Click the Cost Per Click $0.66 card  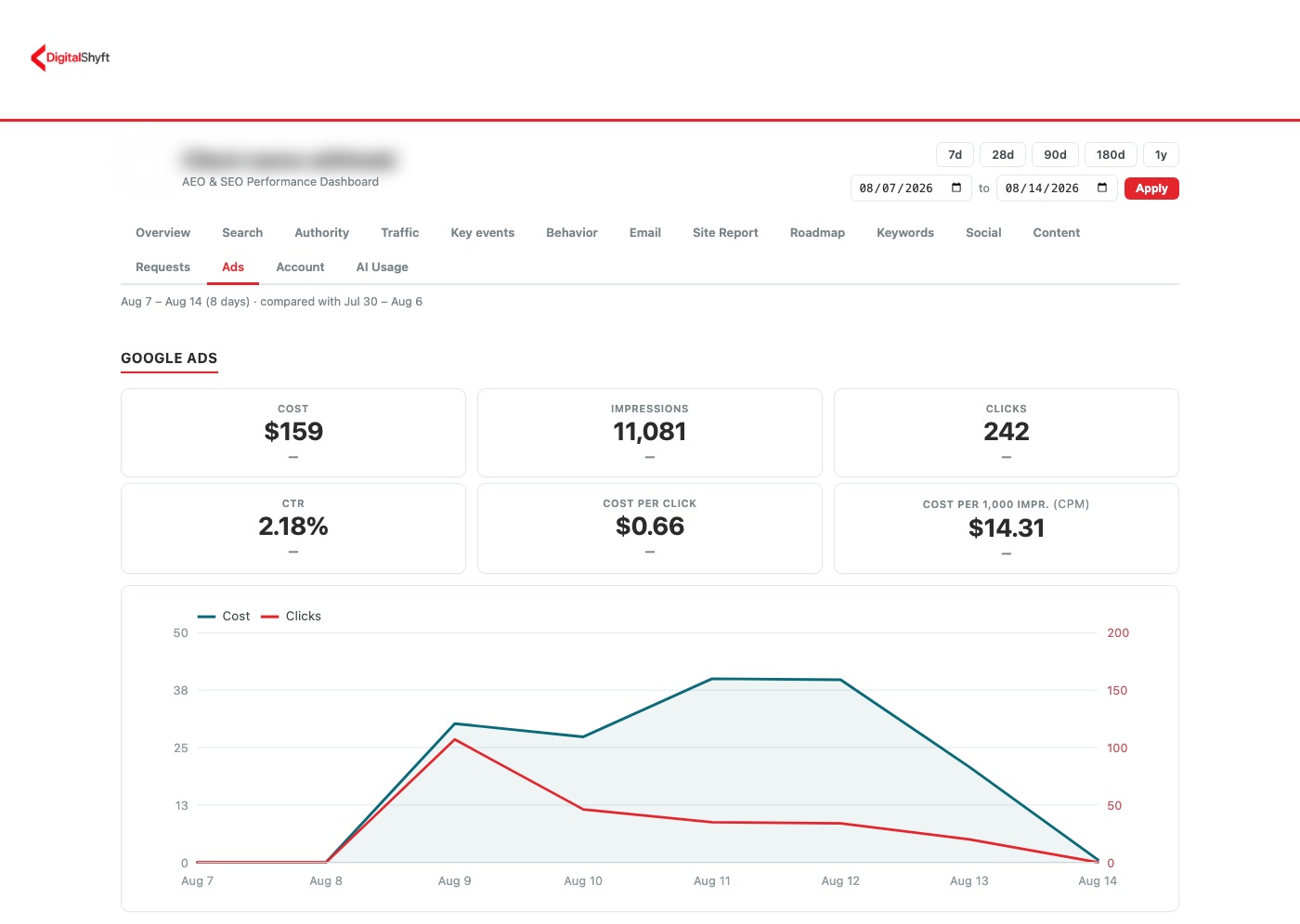coord(650,528)
